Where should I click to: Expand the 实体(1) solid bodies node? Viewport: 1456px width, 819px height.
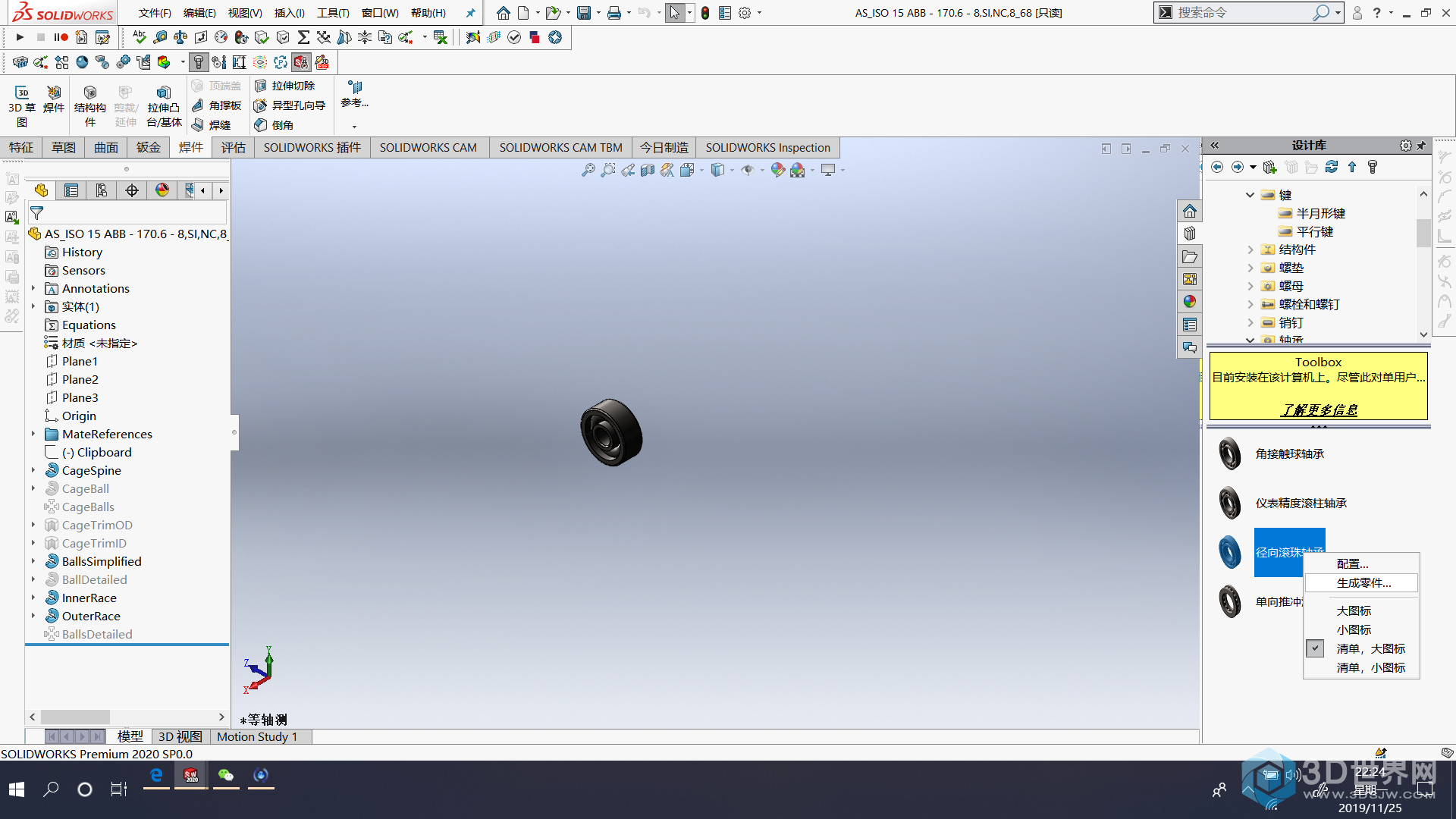(33, 306)
